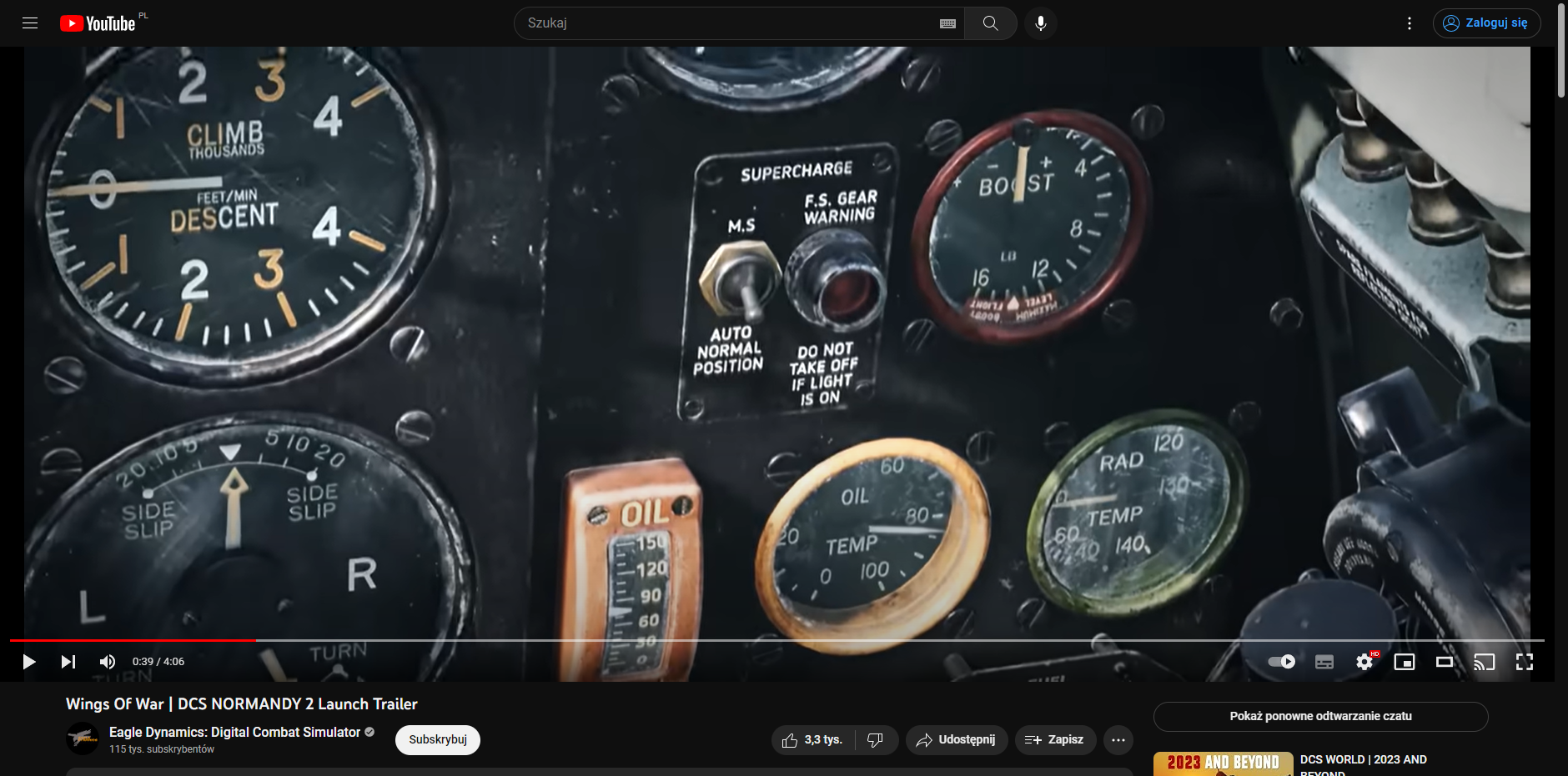Cast video to TV icon
This screenshot has height=776, width=1568.
pyautogui.click(x=1485, y=662)
